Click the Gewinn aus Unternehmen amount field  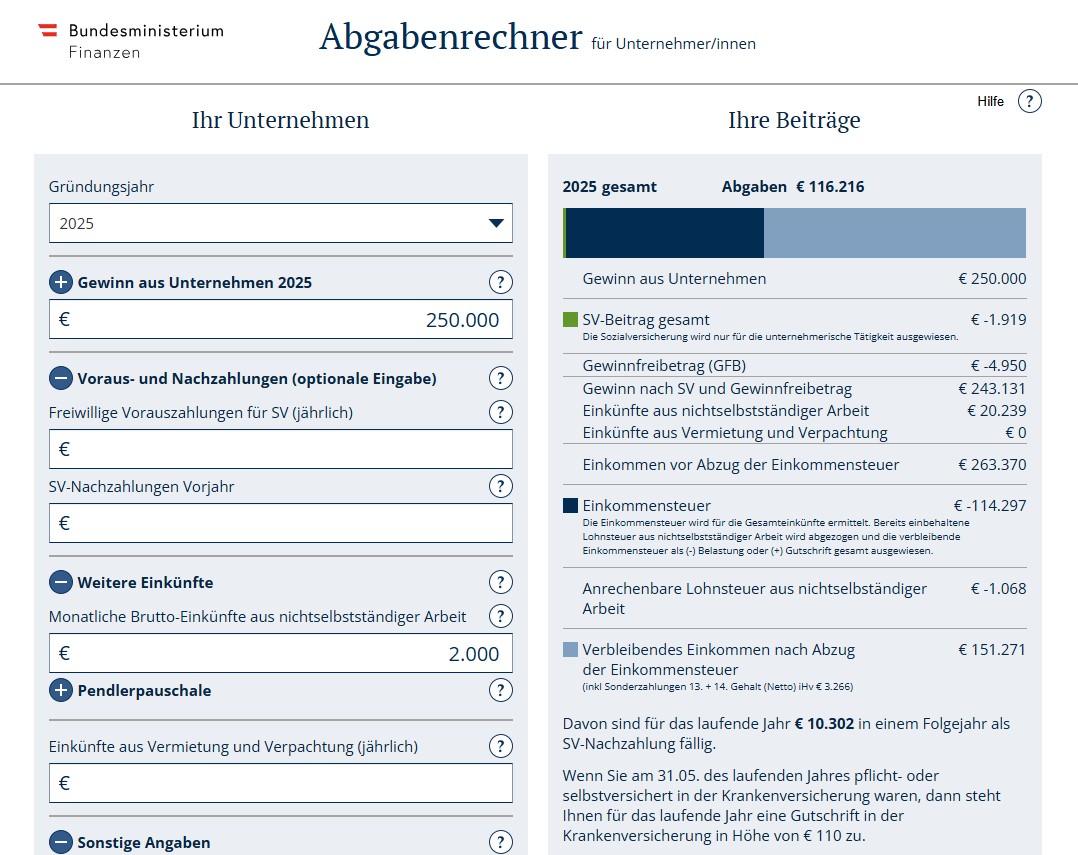(280, 320)
